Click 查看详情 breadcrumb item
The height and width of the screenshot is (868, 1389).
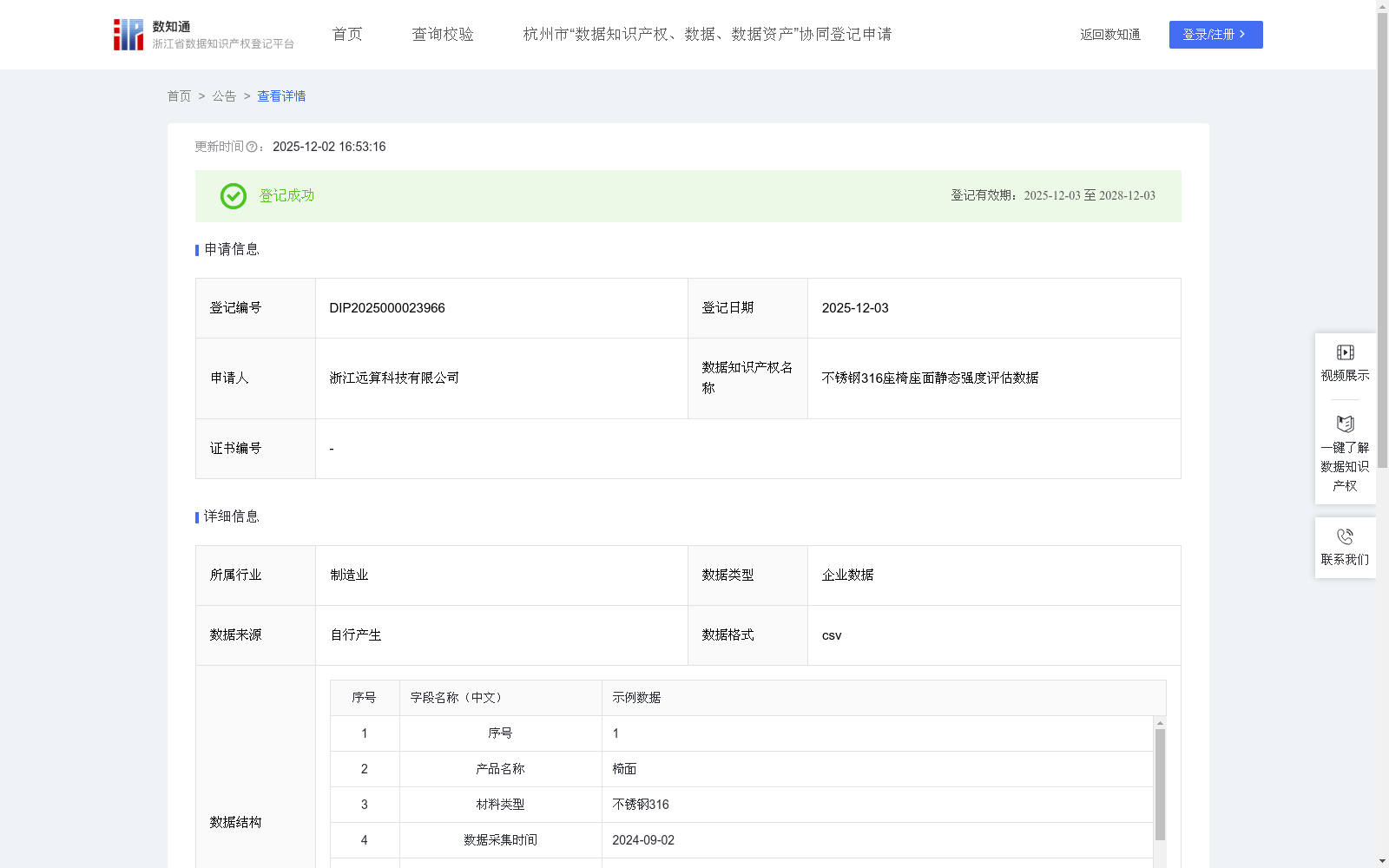point(281,96)
